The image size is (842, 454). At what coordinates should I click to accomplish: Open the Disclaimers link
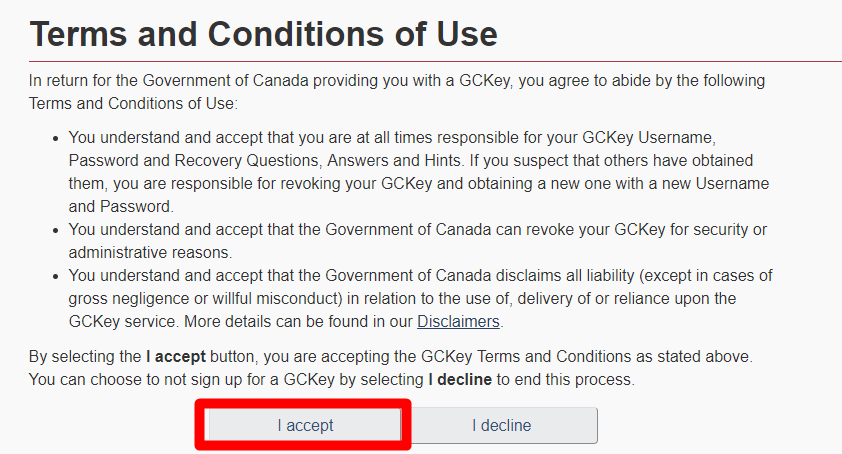pyautogui.click(x=458, y=322)
